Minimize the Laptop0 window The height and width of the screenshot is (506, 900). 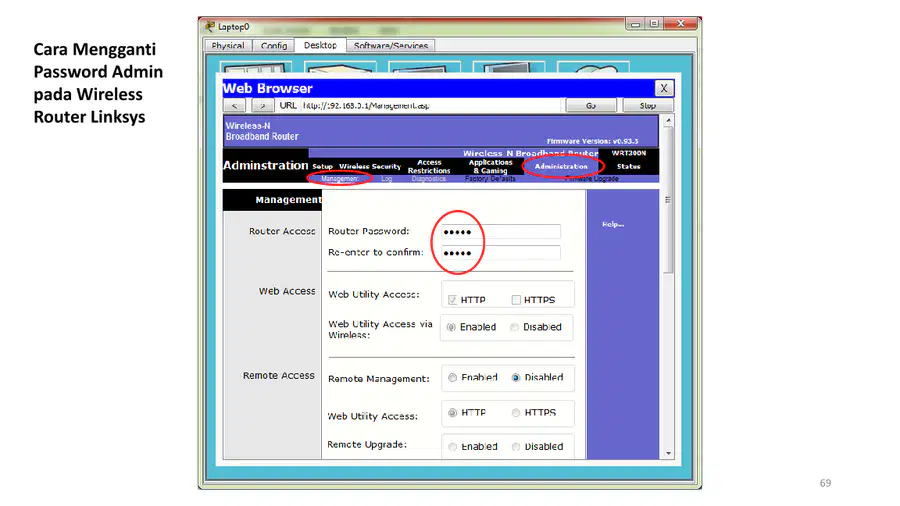pos(635,24)
